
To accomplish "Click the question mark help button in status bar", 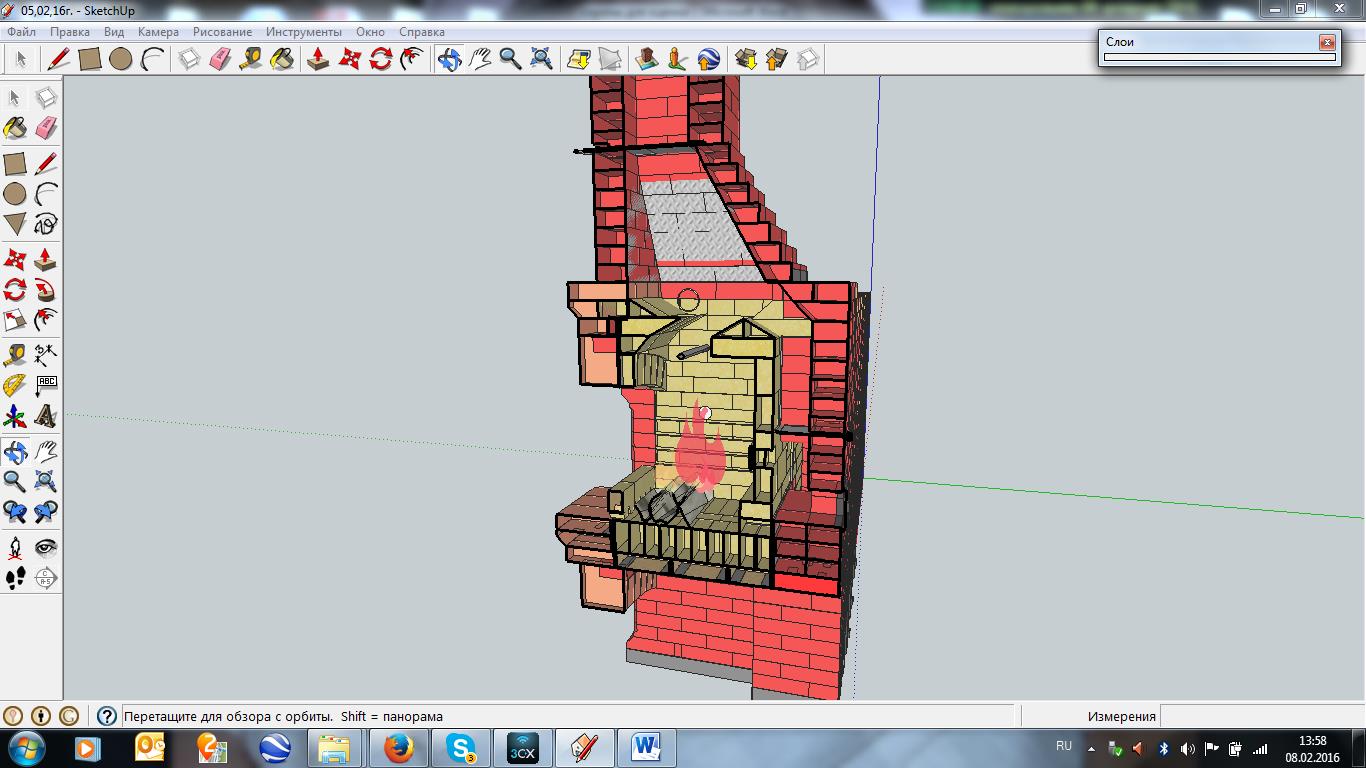I will (x=107, y=716).
